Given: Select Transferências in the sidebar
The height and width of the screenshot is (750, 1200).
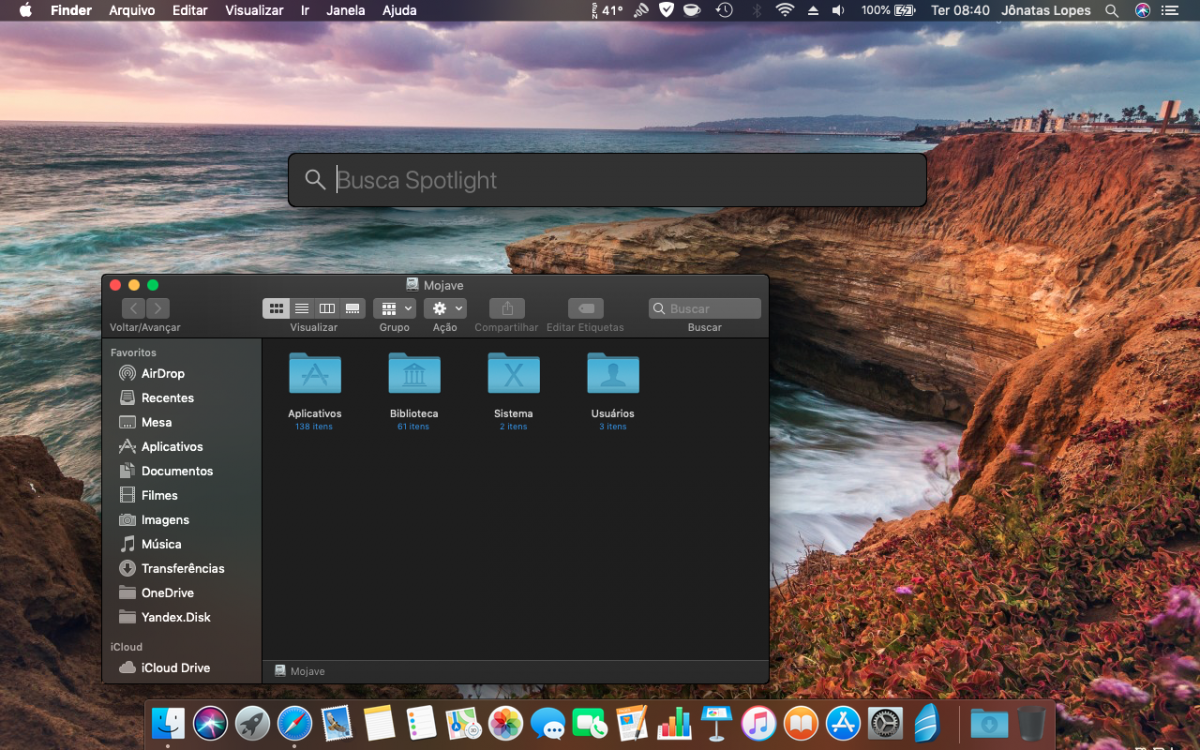Looking at the screenshot, I should pyautogui.click(x=183, y=568).
